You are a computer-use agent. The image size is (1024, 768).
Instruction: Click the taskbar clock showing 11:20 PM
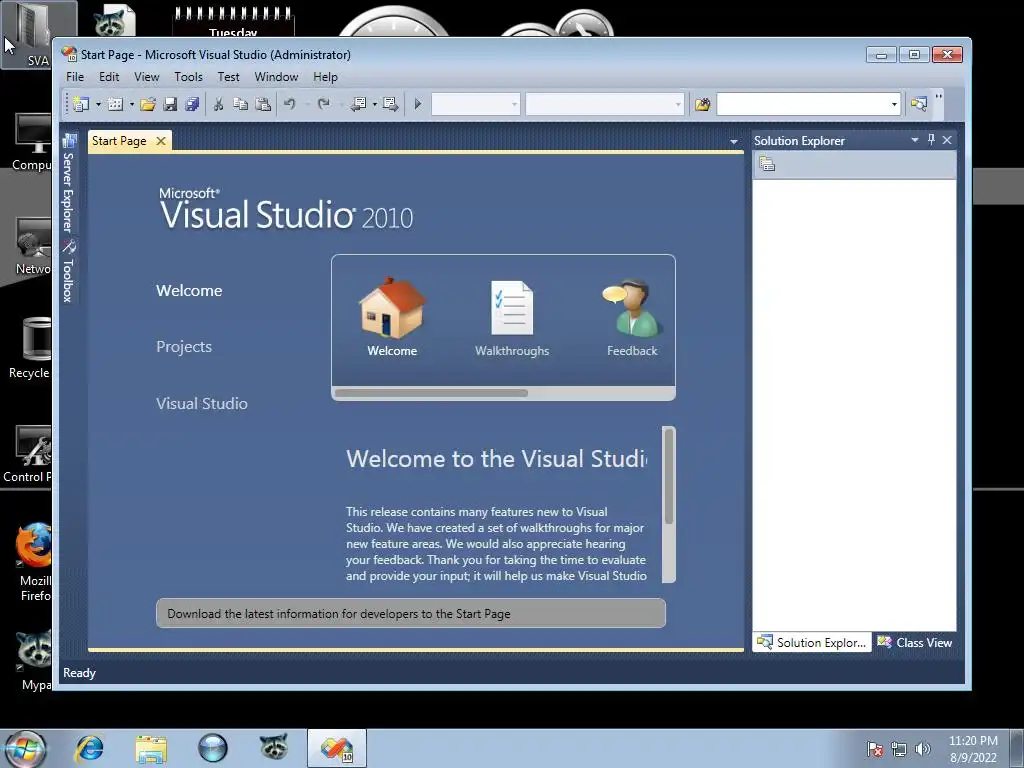(x=973, y=749)
